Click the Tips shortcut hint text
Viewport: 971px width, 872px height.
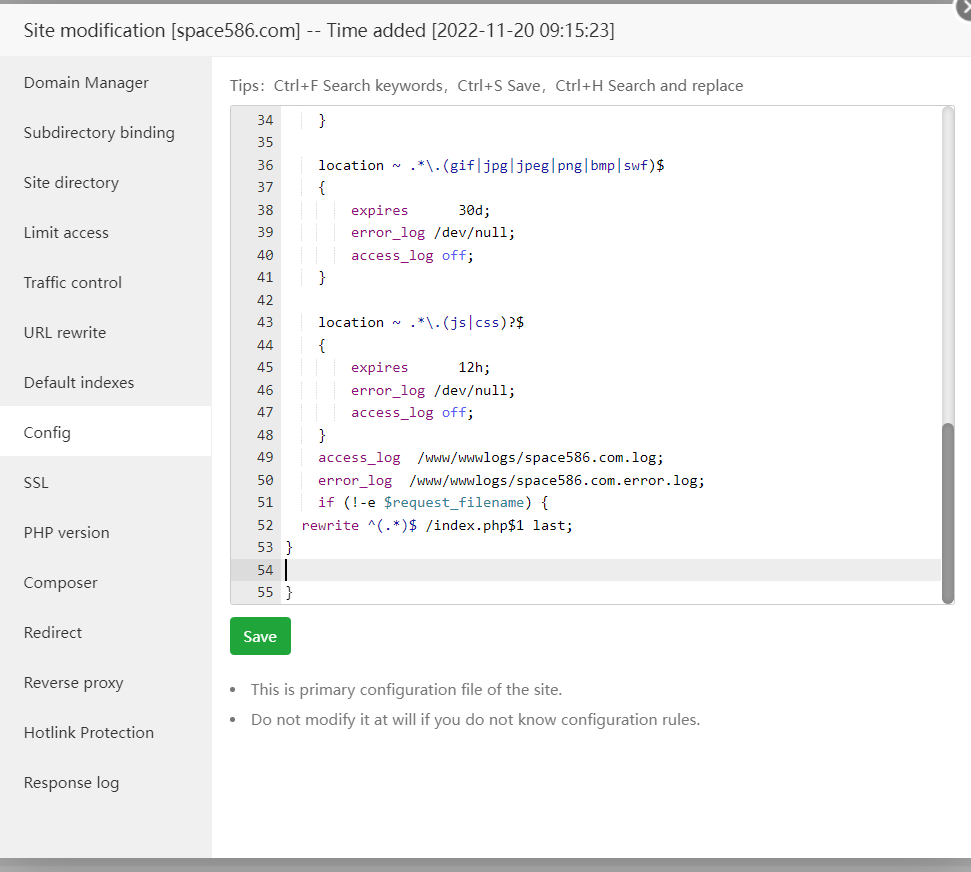coord(487,85)
